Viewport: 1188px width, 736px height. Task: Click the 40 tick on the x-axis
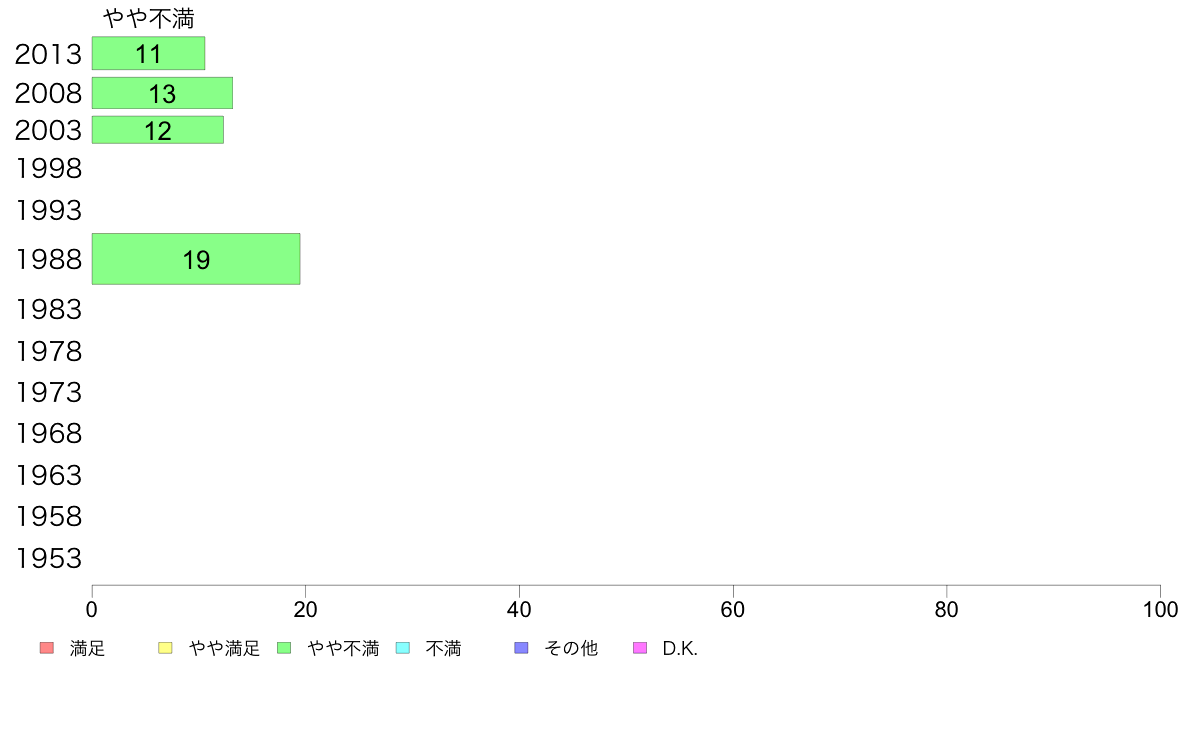[519, 609]
